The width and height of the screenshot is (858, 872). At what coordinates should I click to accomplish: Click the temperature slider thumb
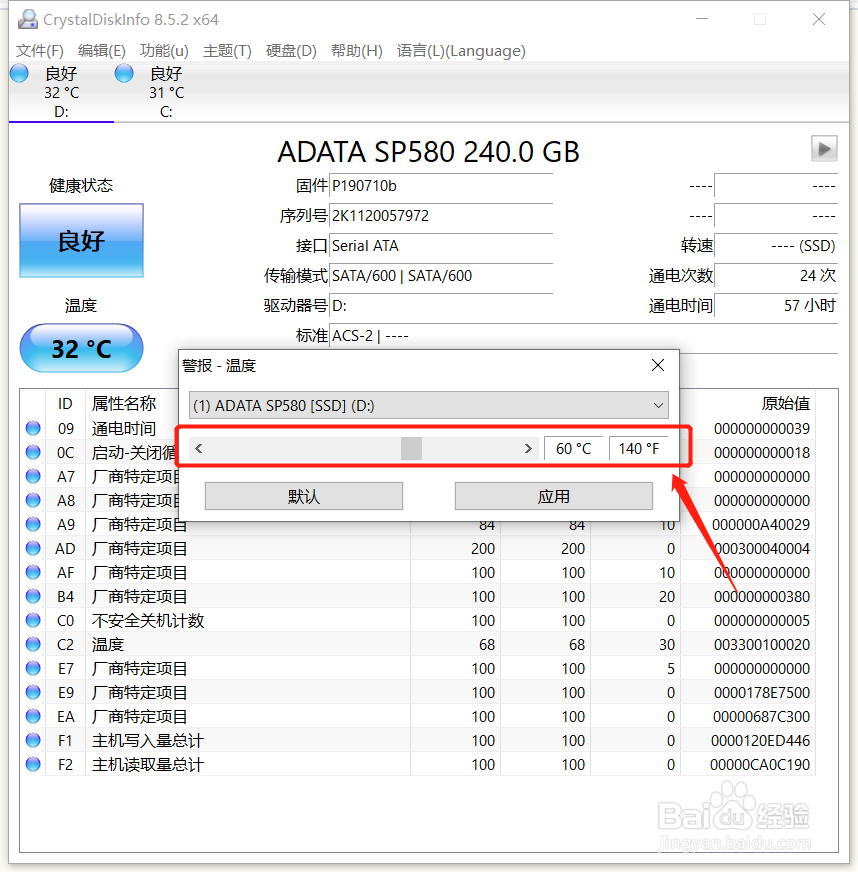(x=411, y=448)
